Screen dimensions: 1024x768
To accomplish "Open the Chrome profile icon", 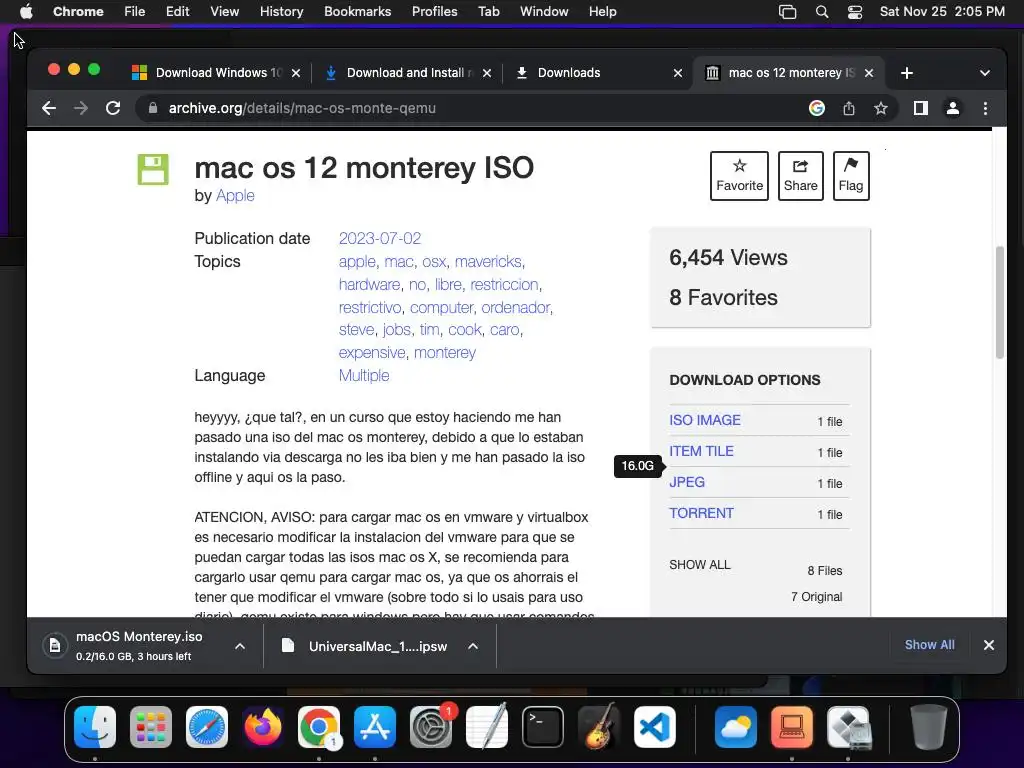I will (x=953, y=108).
